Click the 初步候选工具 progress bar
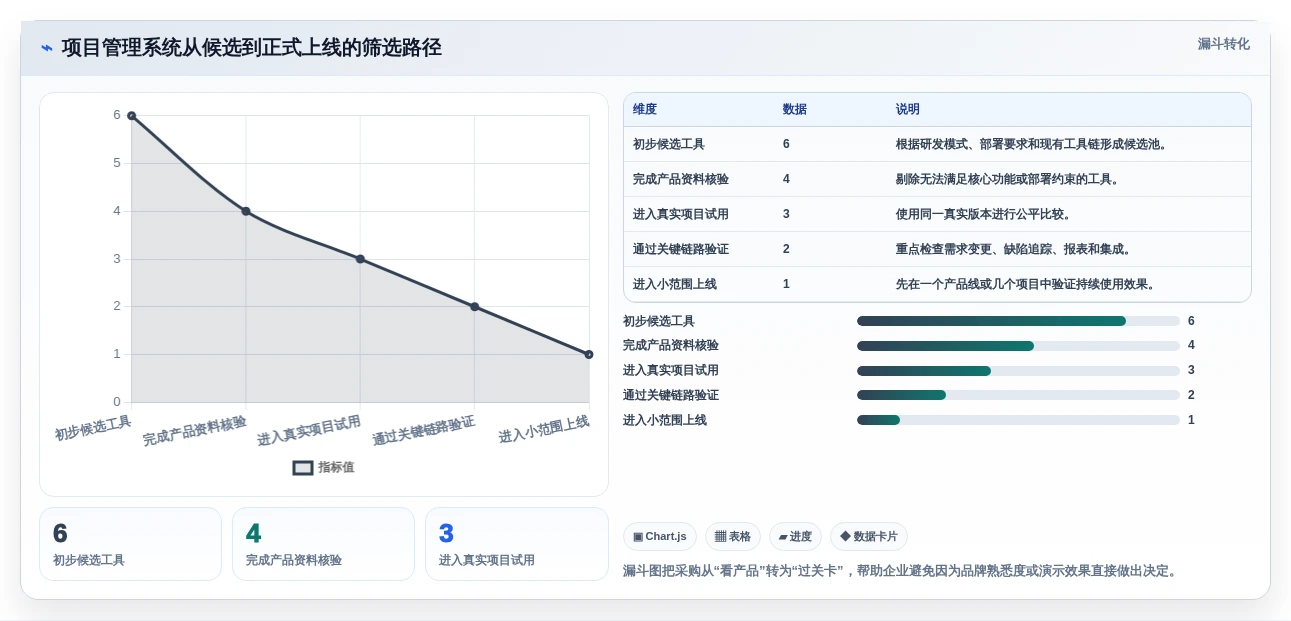Image resolution: width=1291 pixels, height=621 pixels. [1018, 321]
